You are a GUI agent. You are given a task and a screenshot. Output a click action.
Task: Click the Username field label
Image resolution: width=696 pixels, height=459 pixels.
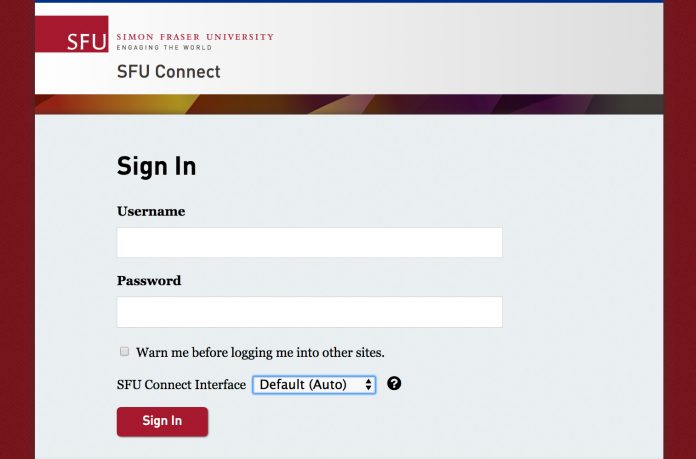151,211
